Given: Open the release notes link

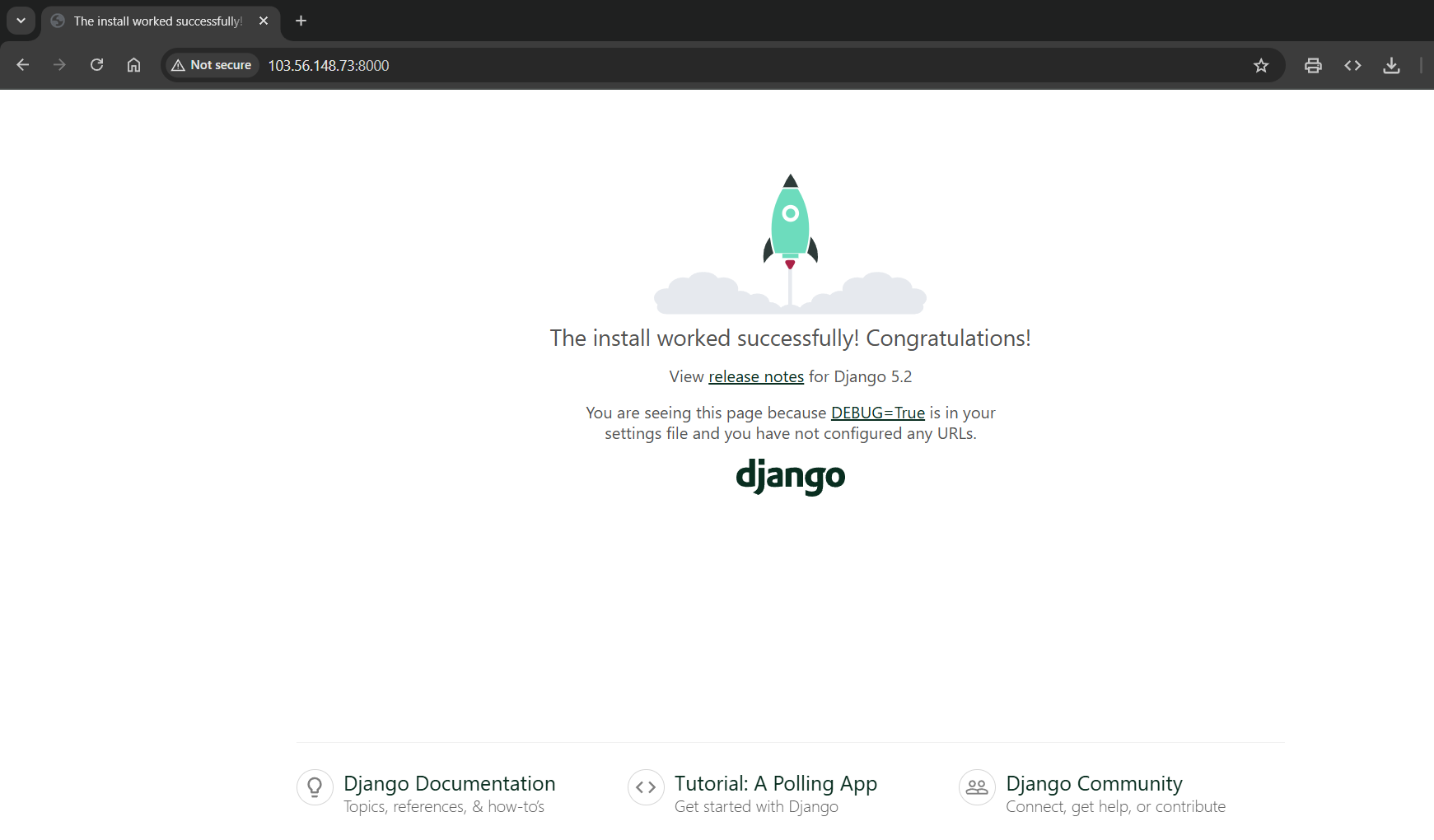Looking at the screenshot, I should point(756,376).
